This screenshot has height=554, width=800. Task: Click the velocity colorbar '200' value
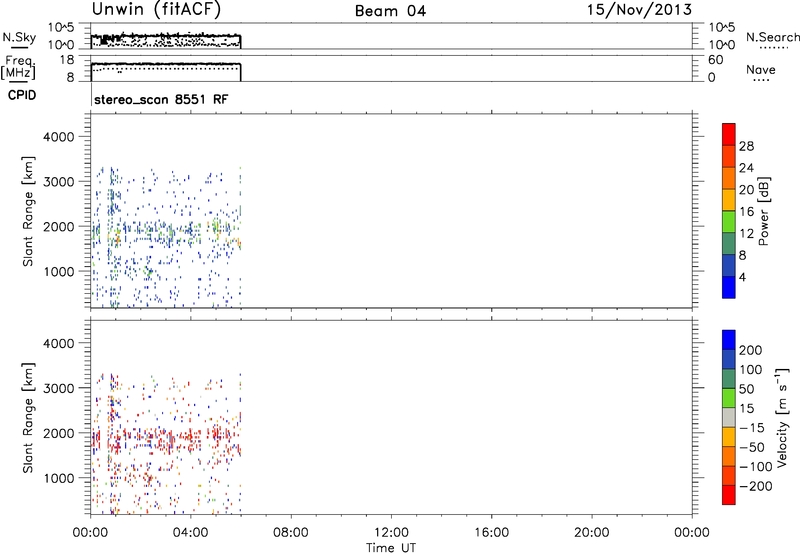[751, 350]
